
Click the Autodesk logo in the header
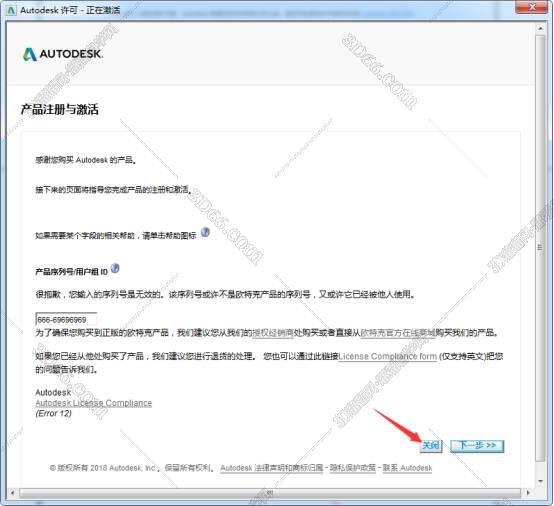63,54
